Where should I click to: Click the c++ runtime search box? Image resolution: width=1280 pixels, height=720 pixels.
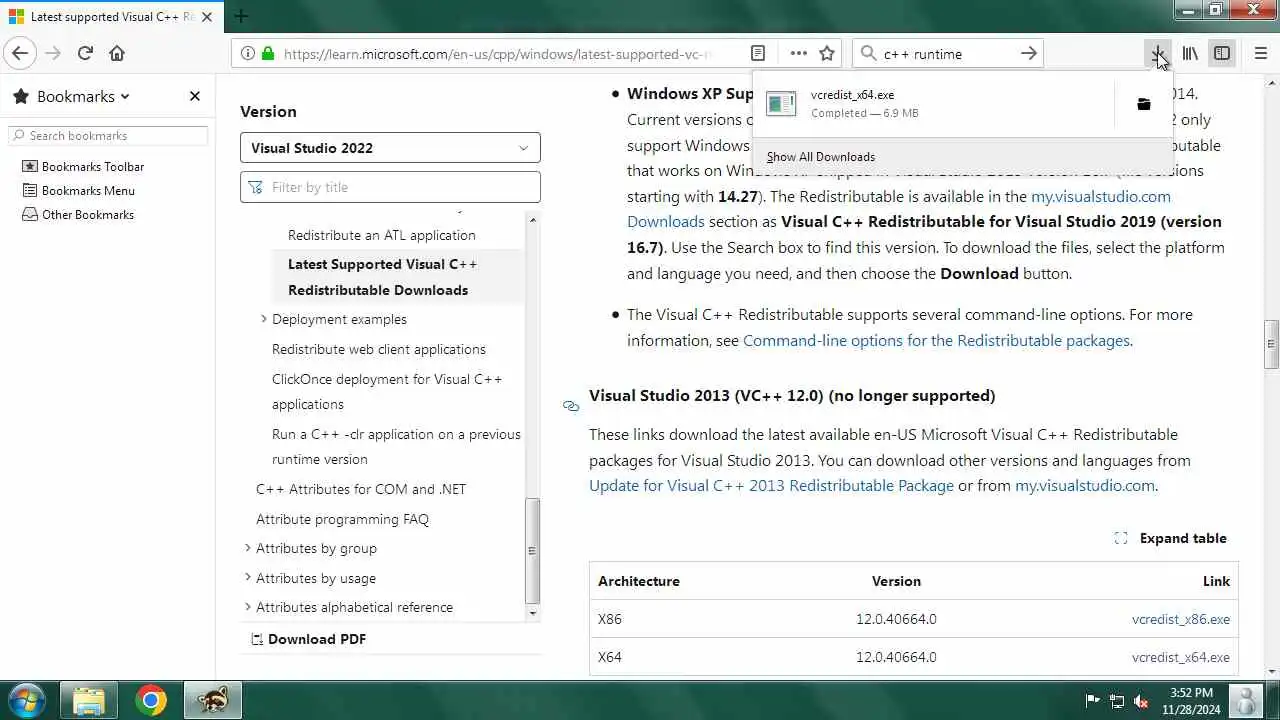tap(946, 53)
